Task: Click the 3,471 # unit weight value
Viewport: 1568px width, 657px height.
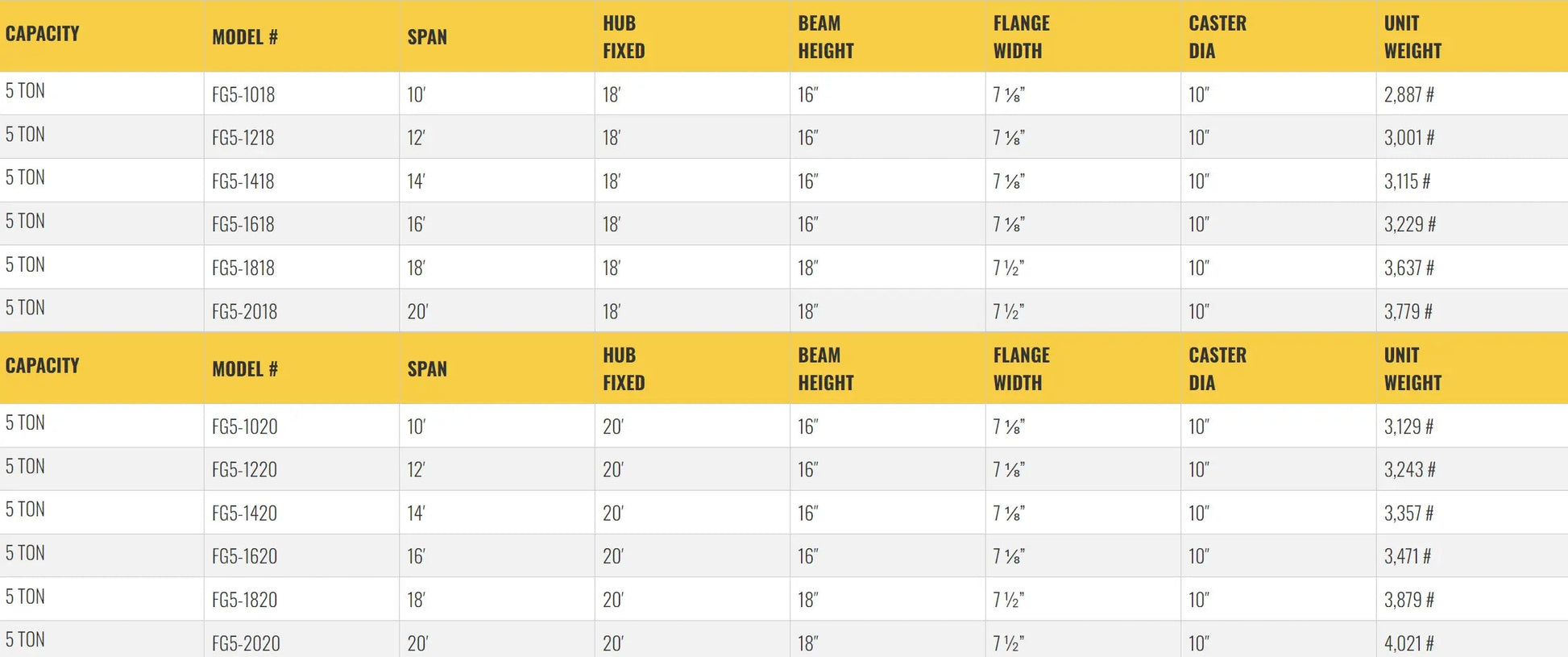Action: pos(1407,556)
